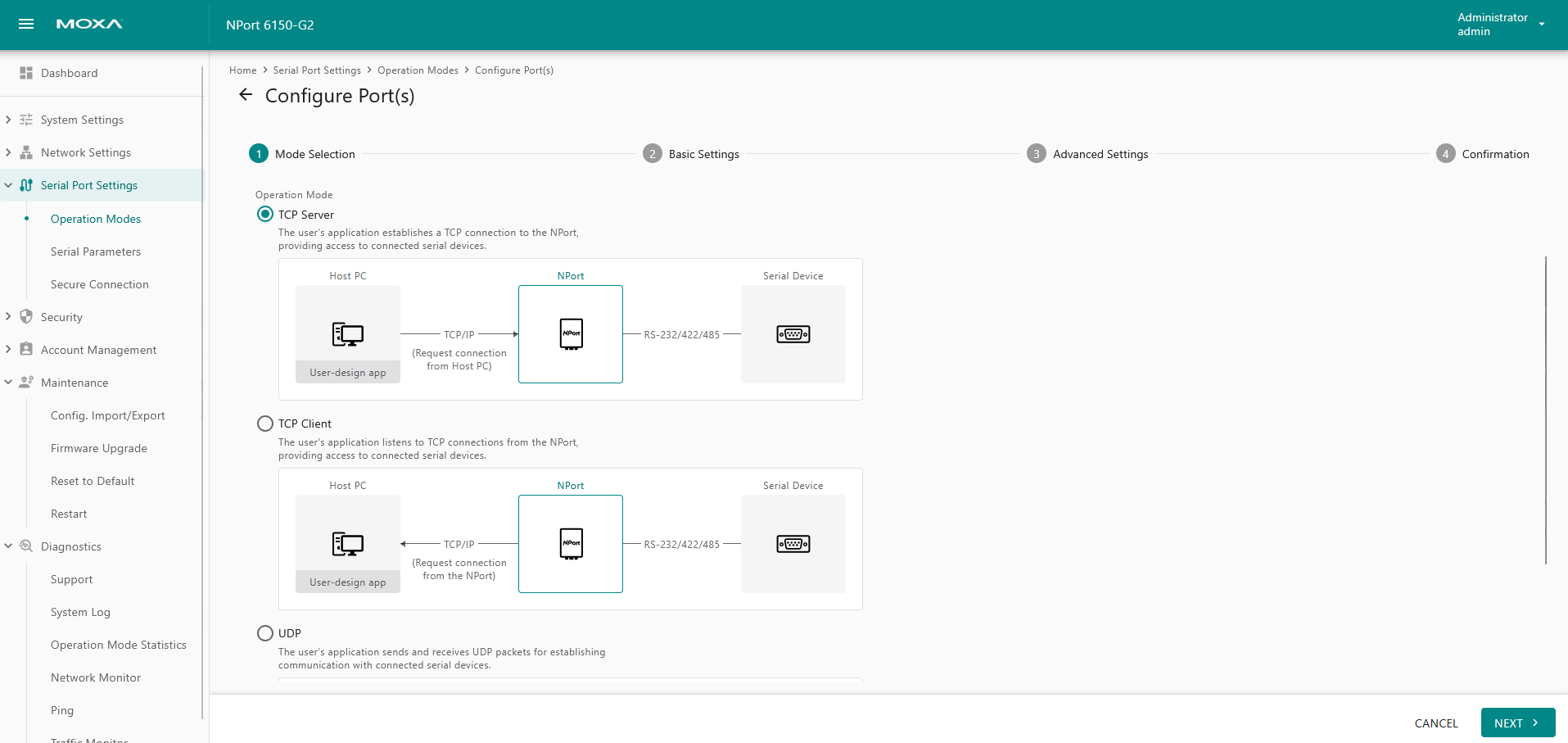Click the Dashboard grid icon

tap(26, 73)
